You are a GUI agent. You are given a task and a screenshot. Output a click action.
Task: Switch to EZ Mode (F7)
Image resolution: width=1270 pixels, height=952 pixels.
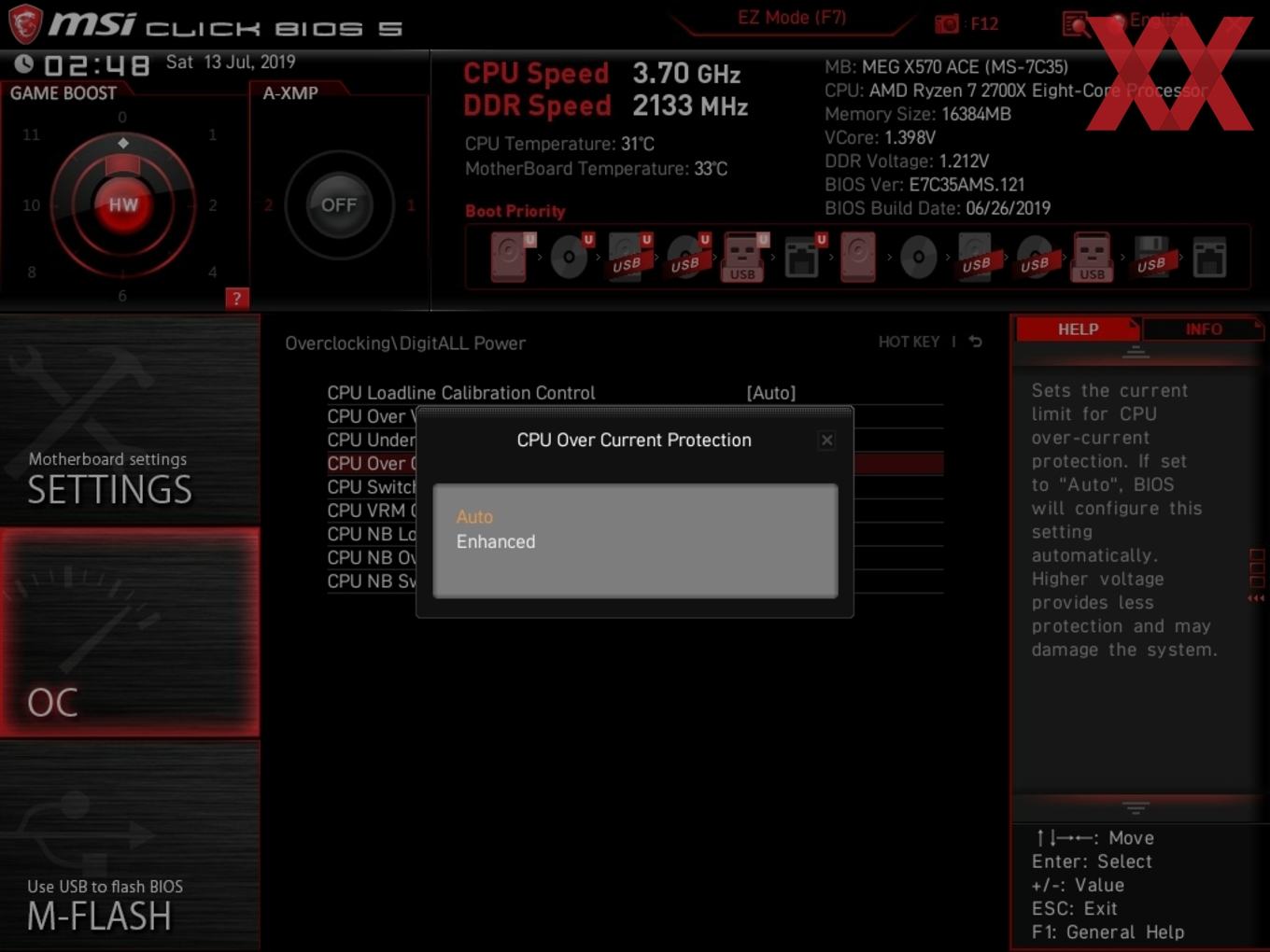[792, 18]
